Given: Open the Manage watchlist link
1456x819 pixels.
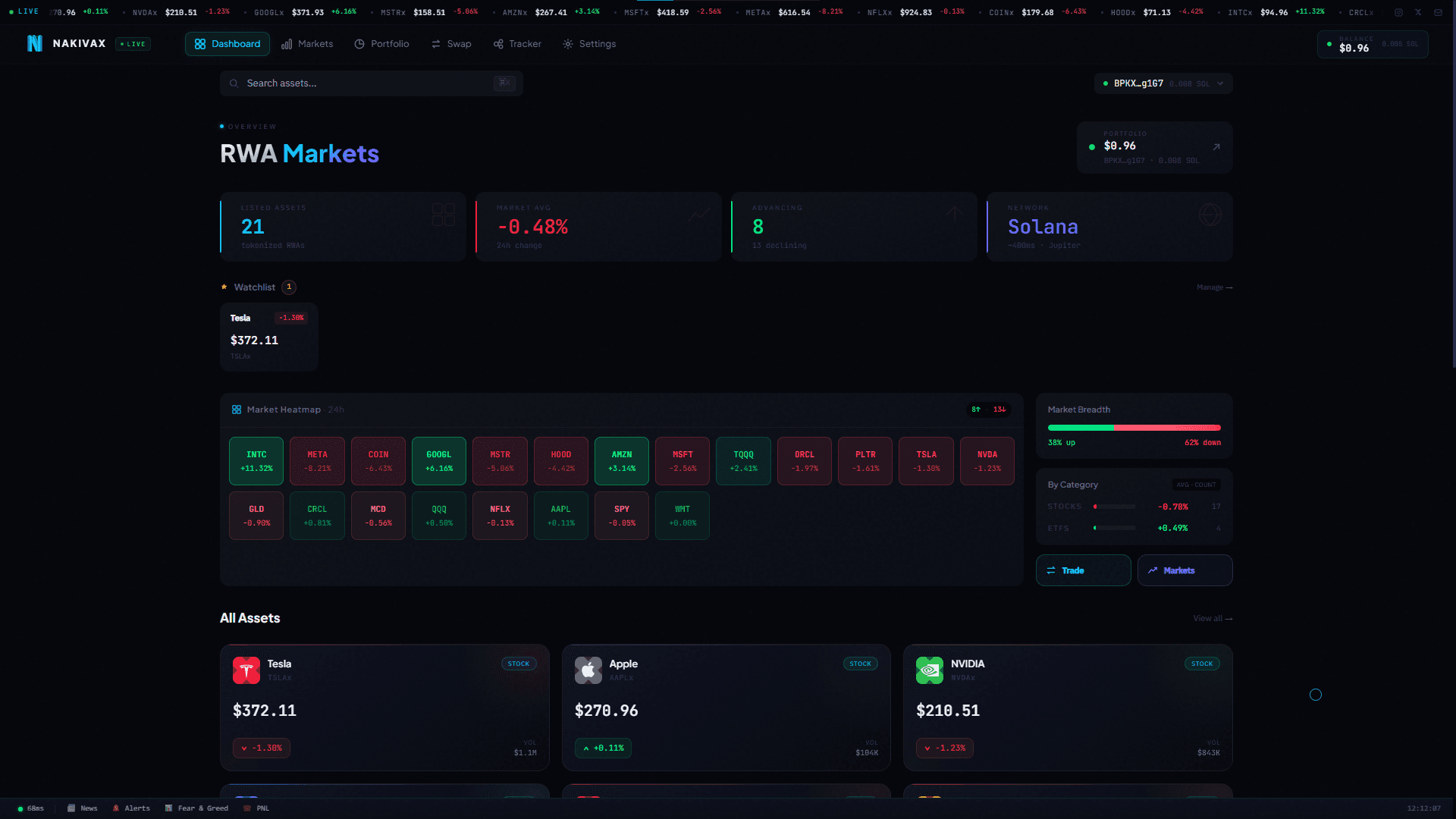Looking at the screenshot, I should click(x=1215, y=287).
